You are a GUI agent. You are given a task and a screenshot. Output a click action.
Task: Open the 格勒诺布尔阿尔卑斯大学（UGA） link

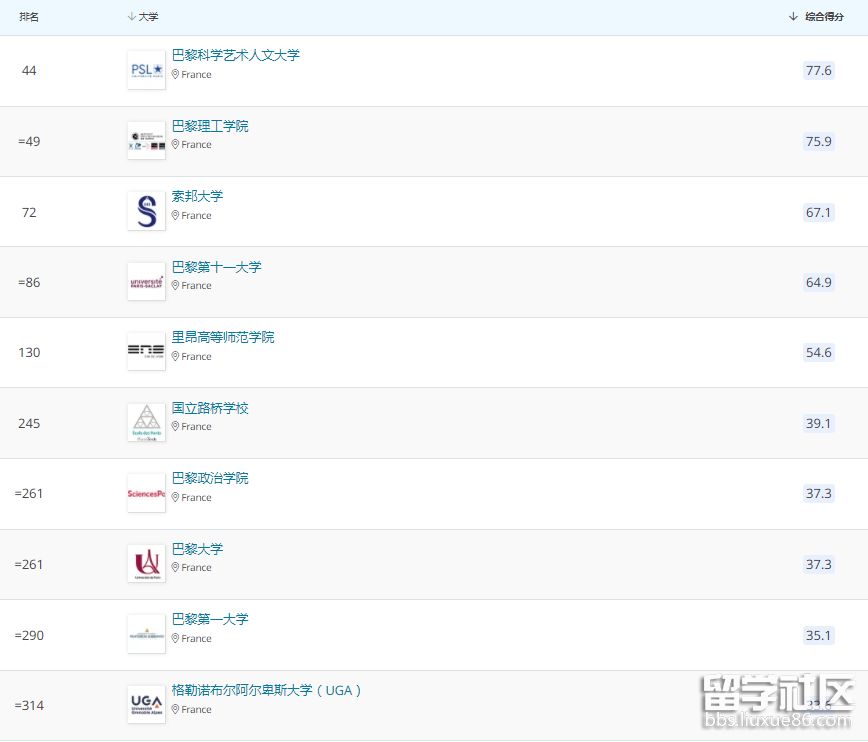pos(266,690)
